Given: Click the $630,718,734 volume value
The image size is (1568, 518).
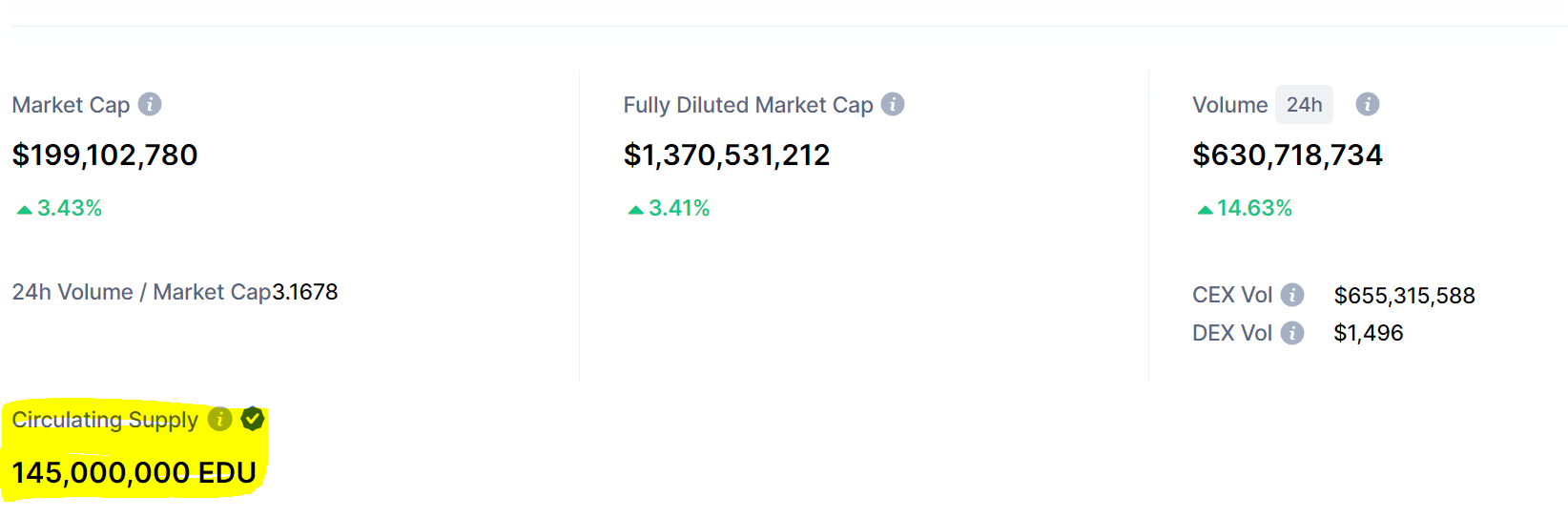Looking at the screenshot, I should pos(1288,155).
